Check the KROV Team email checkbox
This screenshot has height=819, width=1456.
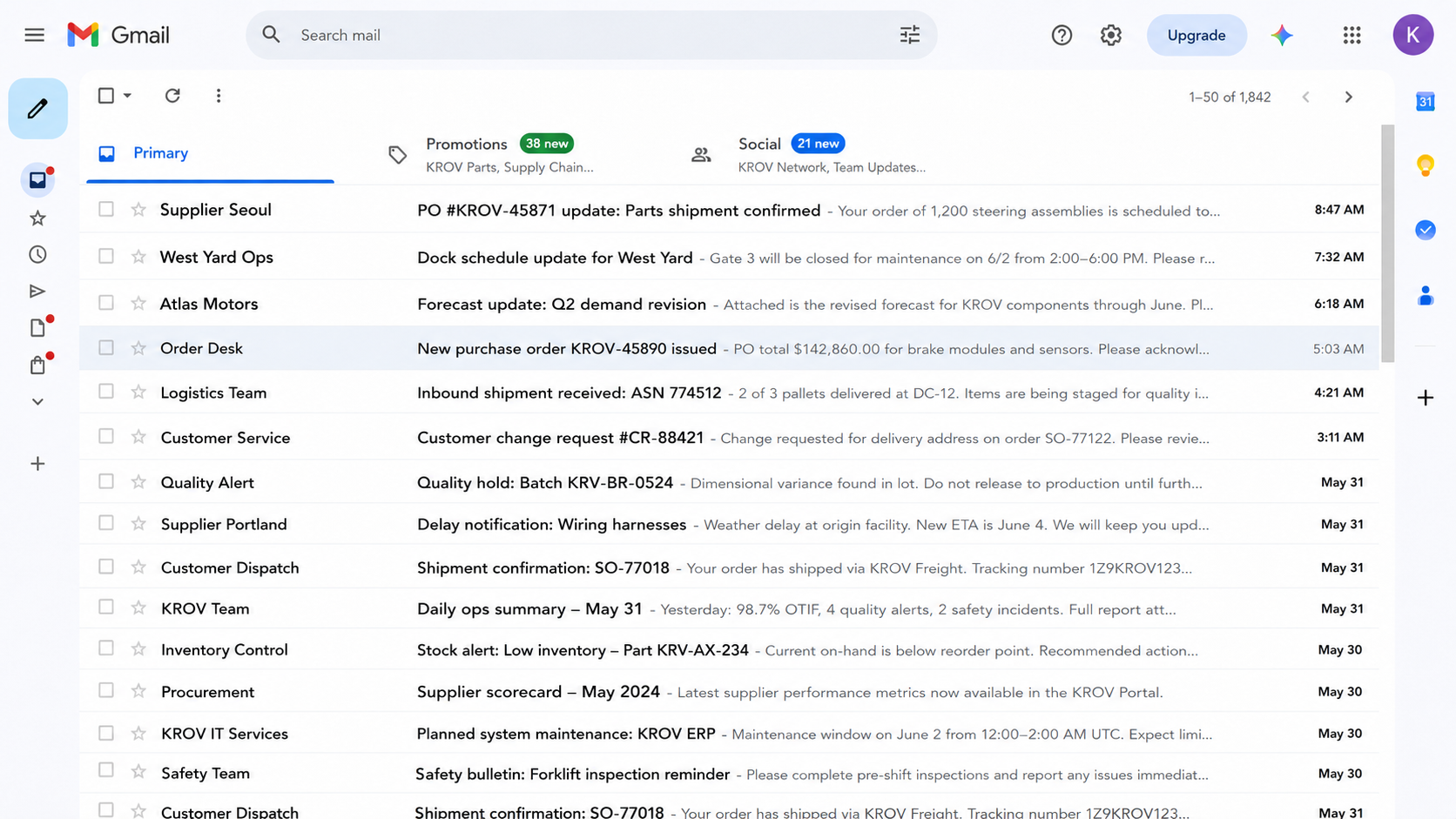point(106,608)
